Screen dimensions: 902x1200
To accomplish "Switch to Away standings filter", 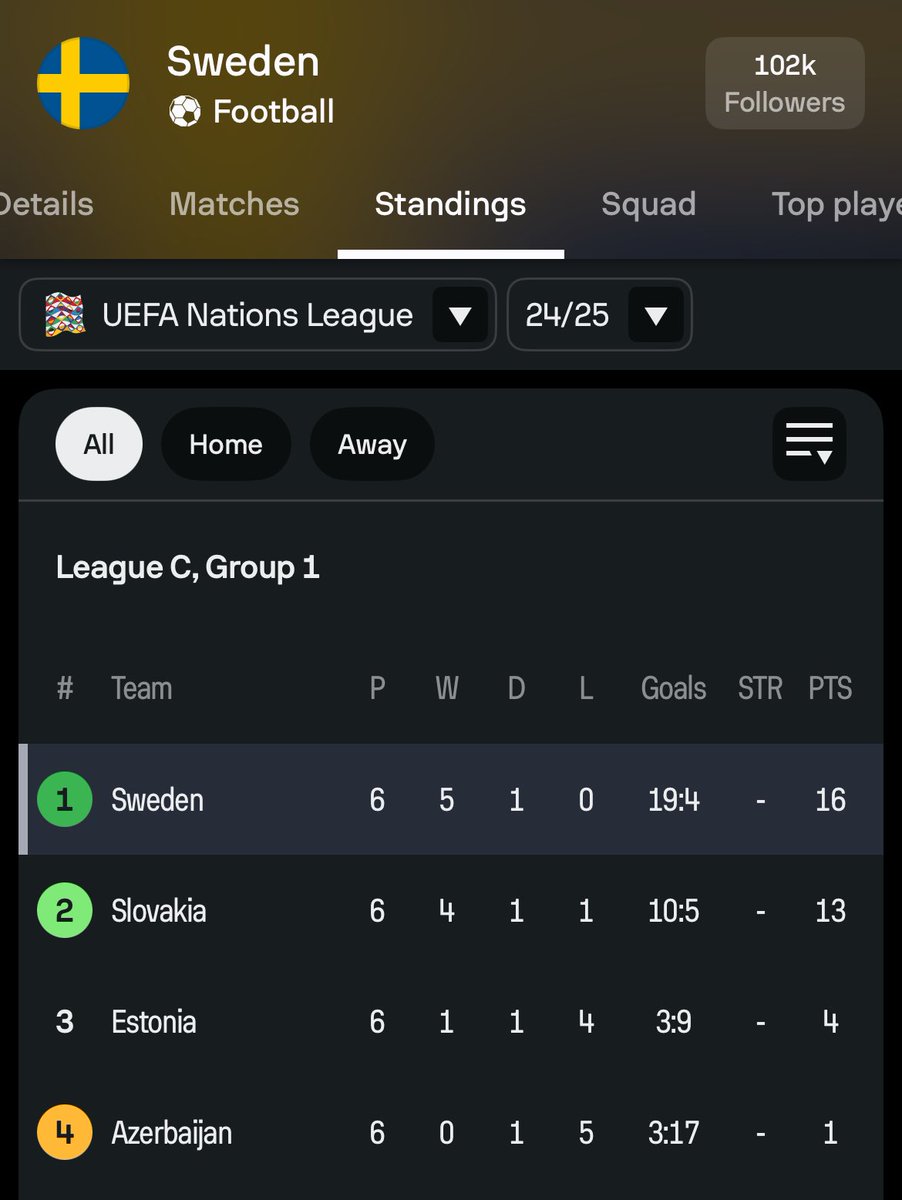I will (x=372, y=444).
